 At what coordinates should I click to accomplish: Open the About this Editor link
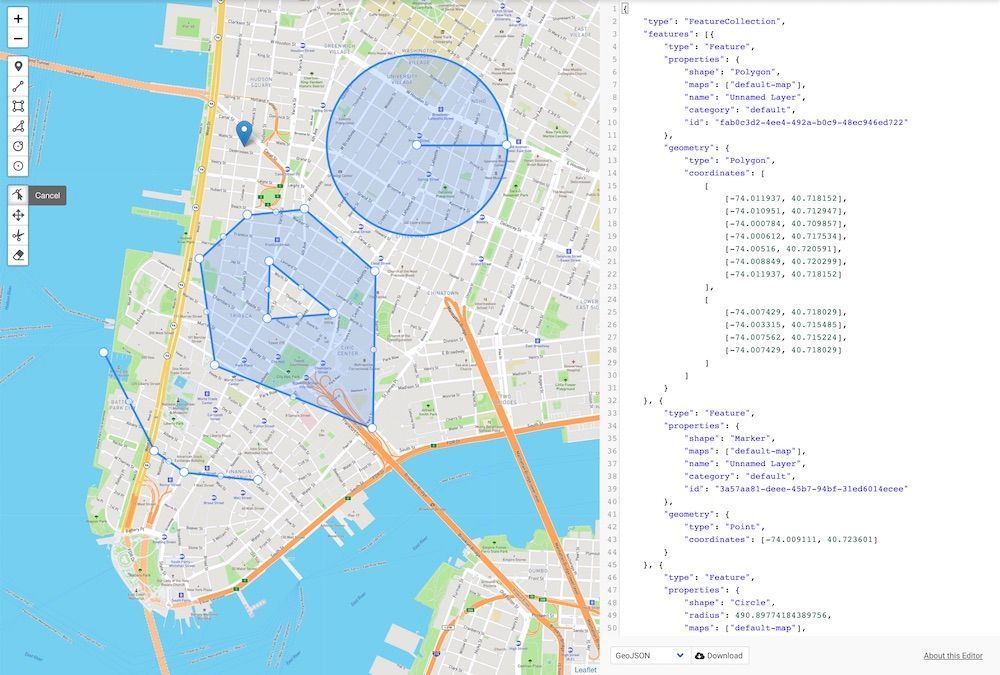(x=953, y=656)
